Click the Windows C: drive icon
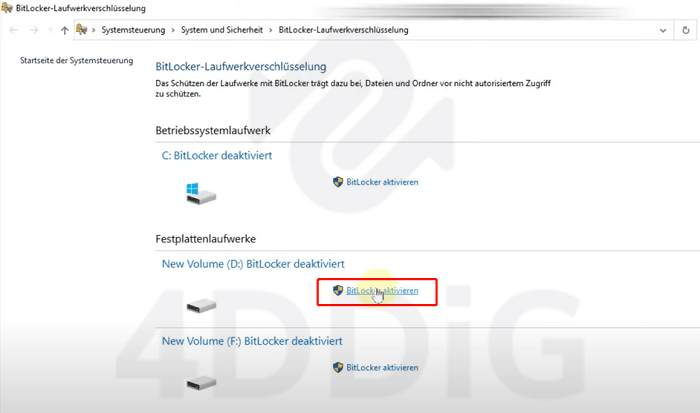Viewport: 700px width, 413px height. 201,193
